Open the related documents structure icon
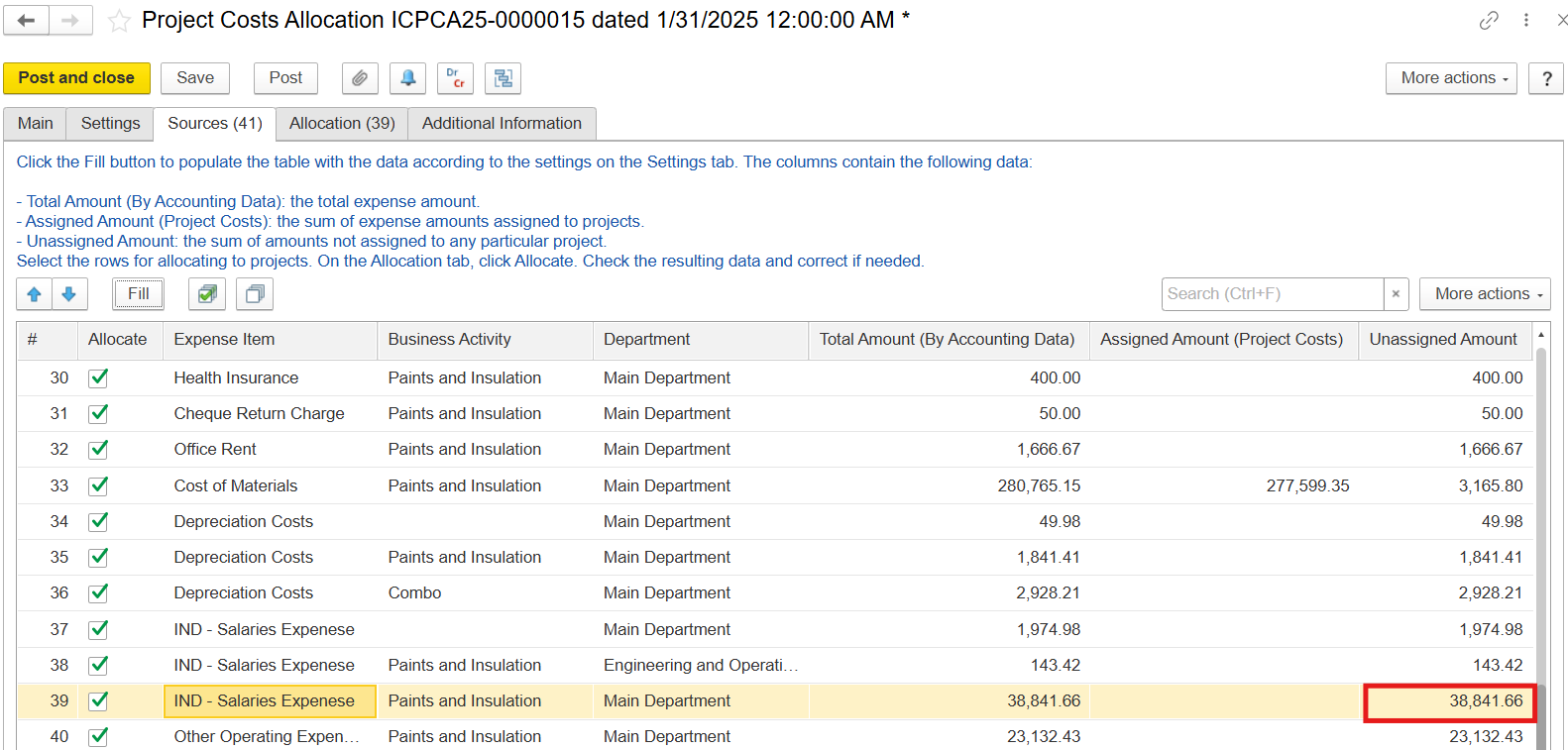This screenshot has width=1568, height=750. [503, 78]
